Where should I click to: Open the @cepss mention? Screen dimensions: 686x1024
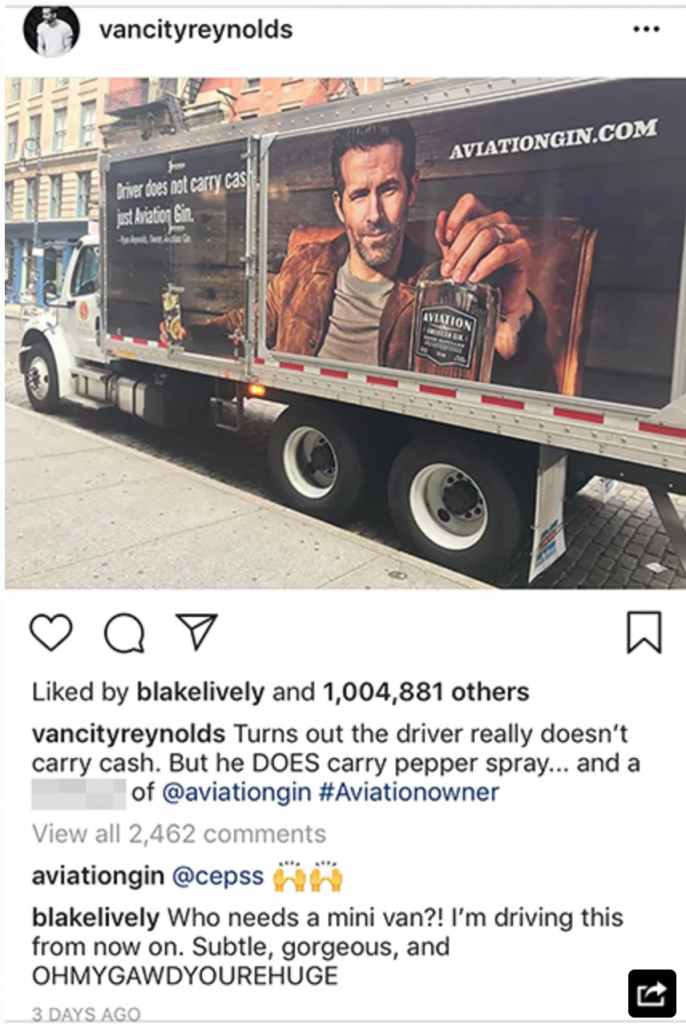coord(218,876)
